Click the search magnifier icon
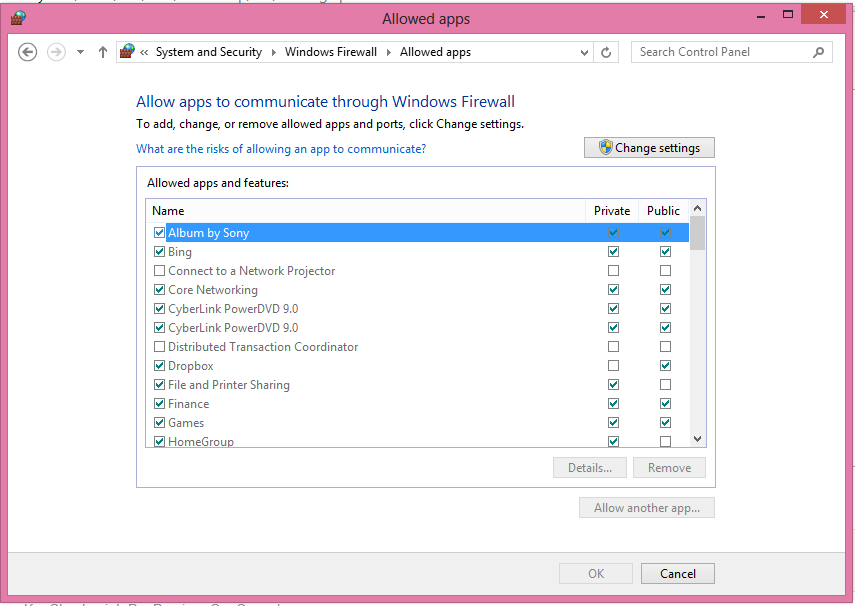This screenshot has height=606, width=855. tap(818, 52)
